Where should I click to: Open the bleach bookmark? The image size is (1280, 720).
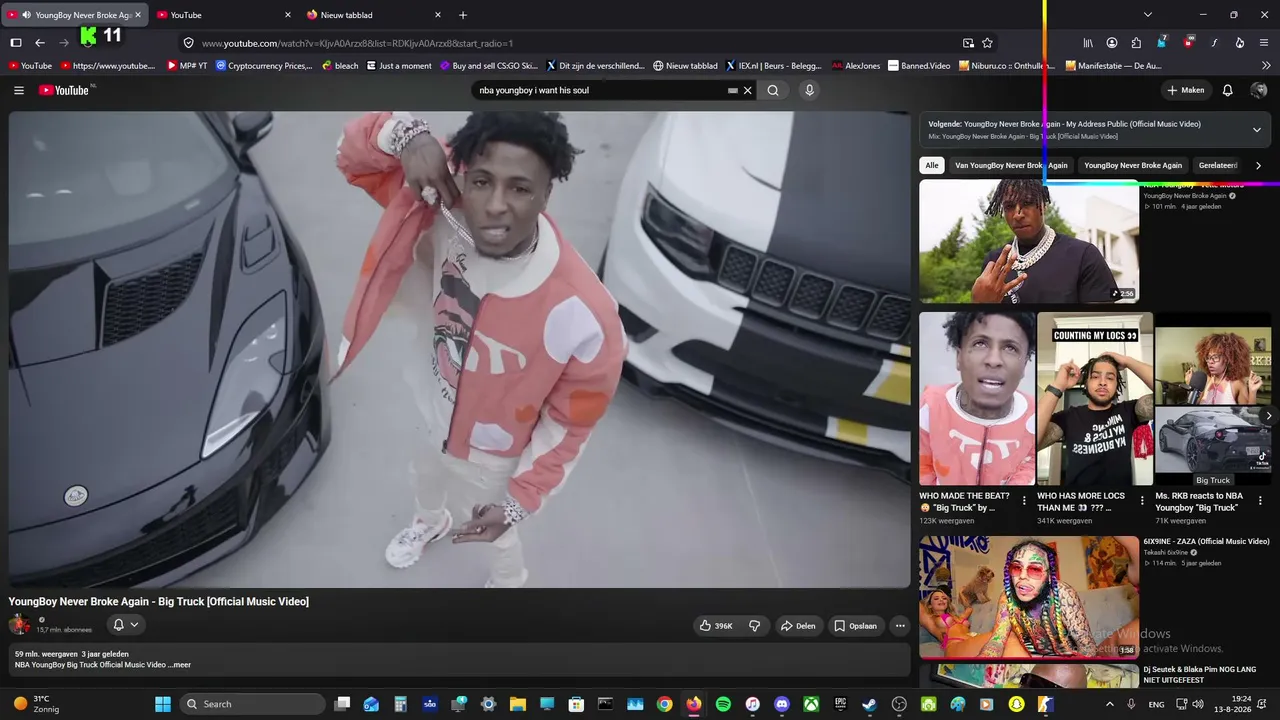(x=340, y=66)
